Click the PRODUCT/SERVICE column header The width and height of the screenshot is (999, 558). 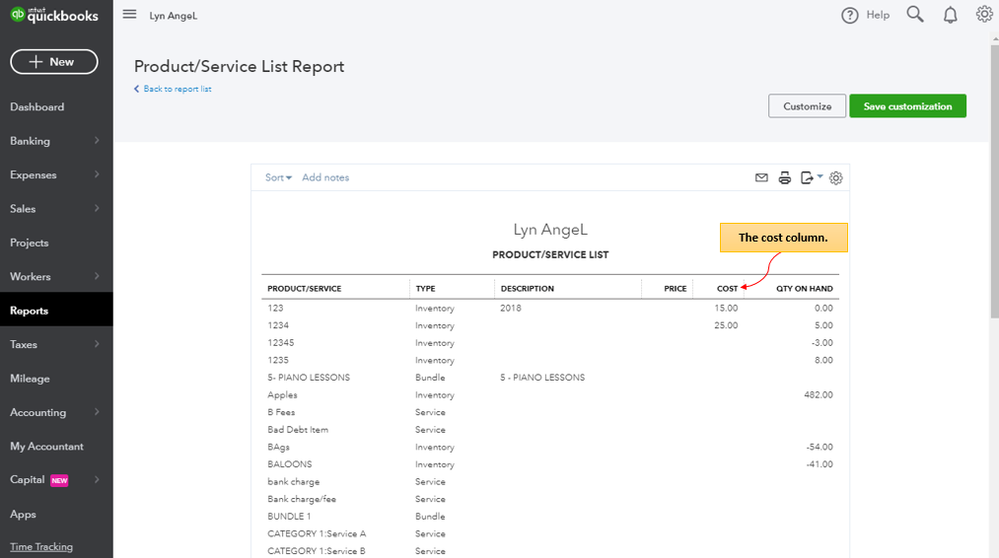tap(305, 289)
